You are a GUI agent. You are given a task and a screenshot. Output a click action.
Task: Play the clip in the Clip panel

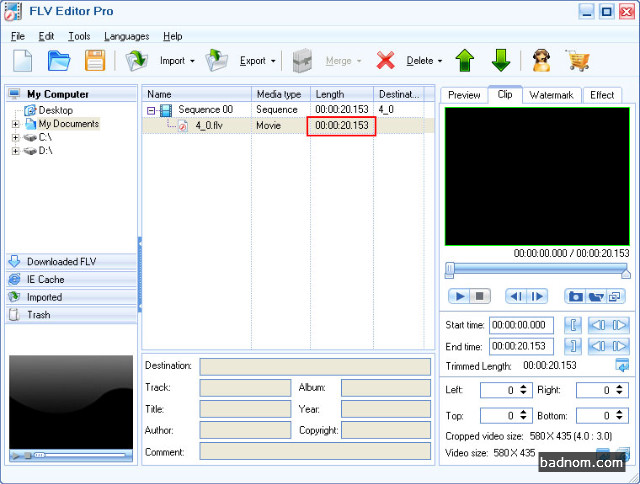point(460,296)
